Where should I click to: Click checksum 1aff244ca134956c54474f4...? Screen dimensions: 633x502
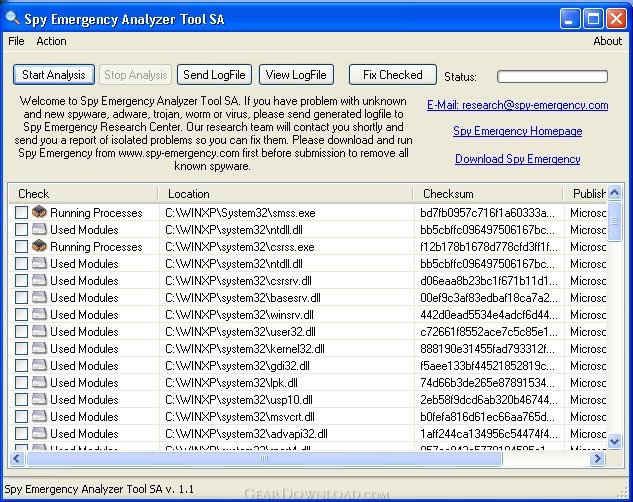(488, 433)
